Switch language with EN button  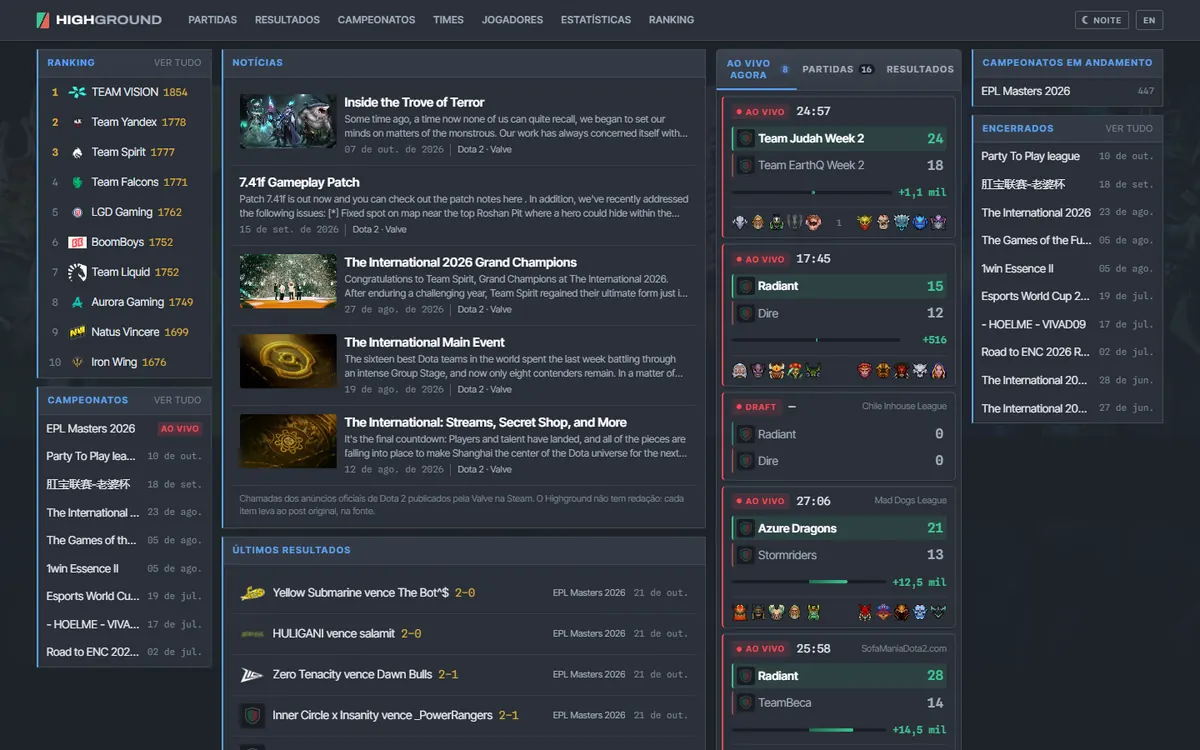[1149, 20]
